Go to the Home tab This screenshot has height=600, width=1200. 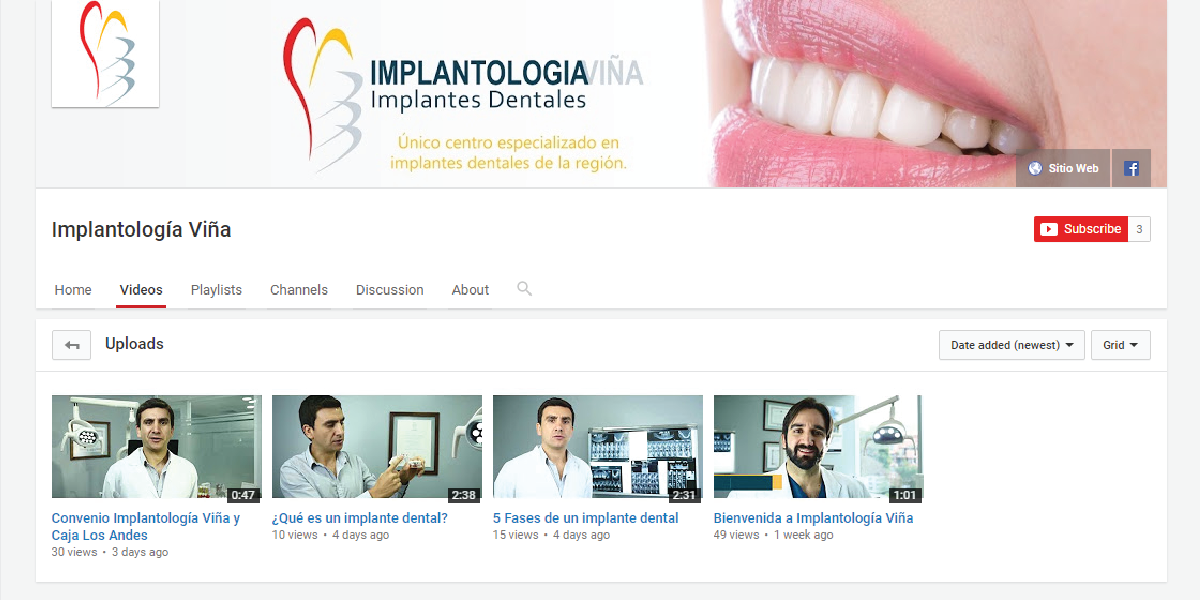[x=73, y=290]
